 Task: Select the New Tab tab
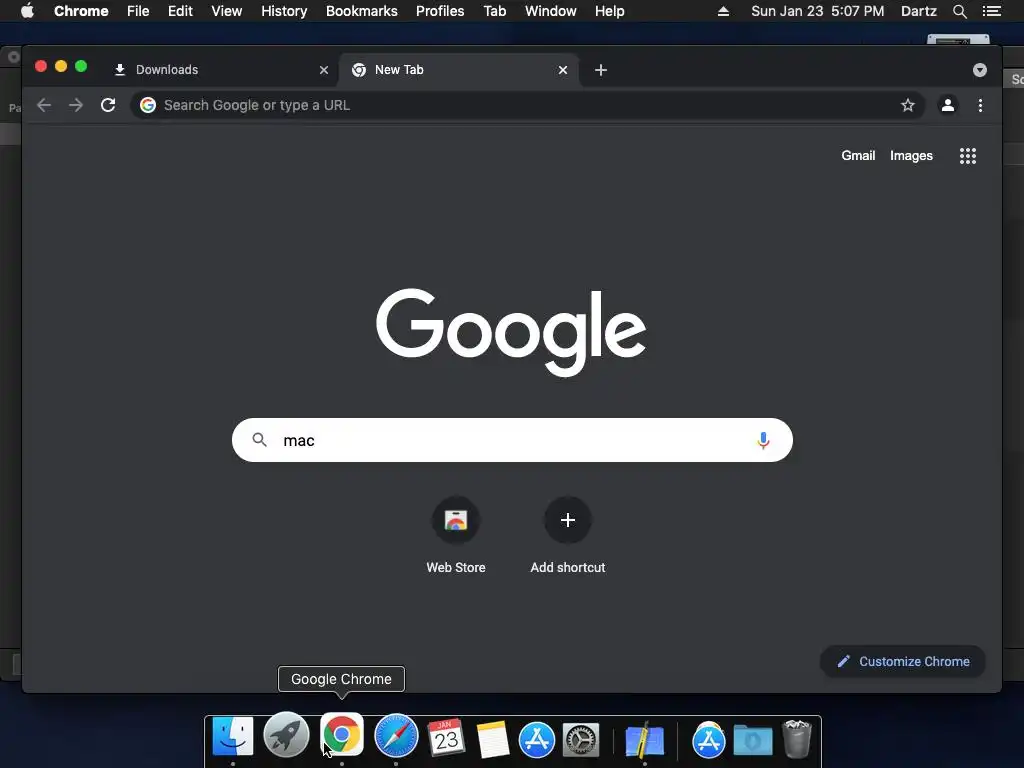point(459,70)
